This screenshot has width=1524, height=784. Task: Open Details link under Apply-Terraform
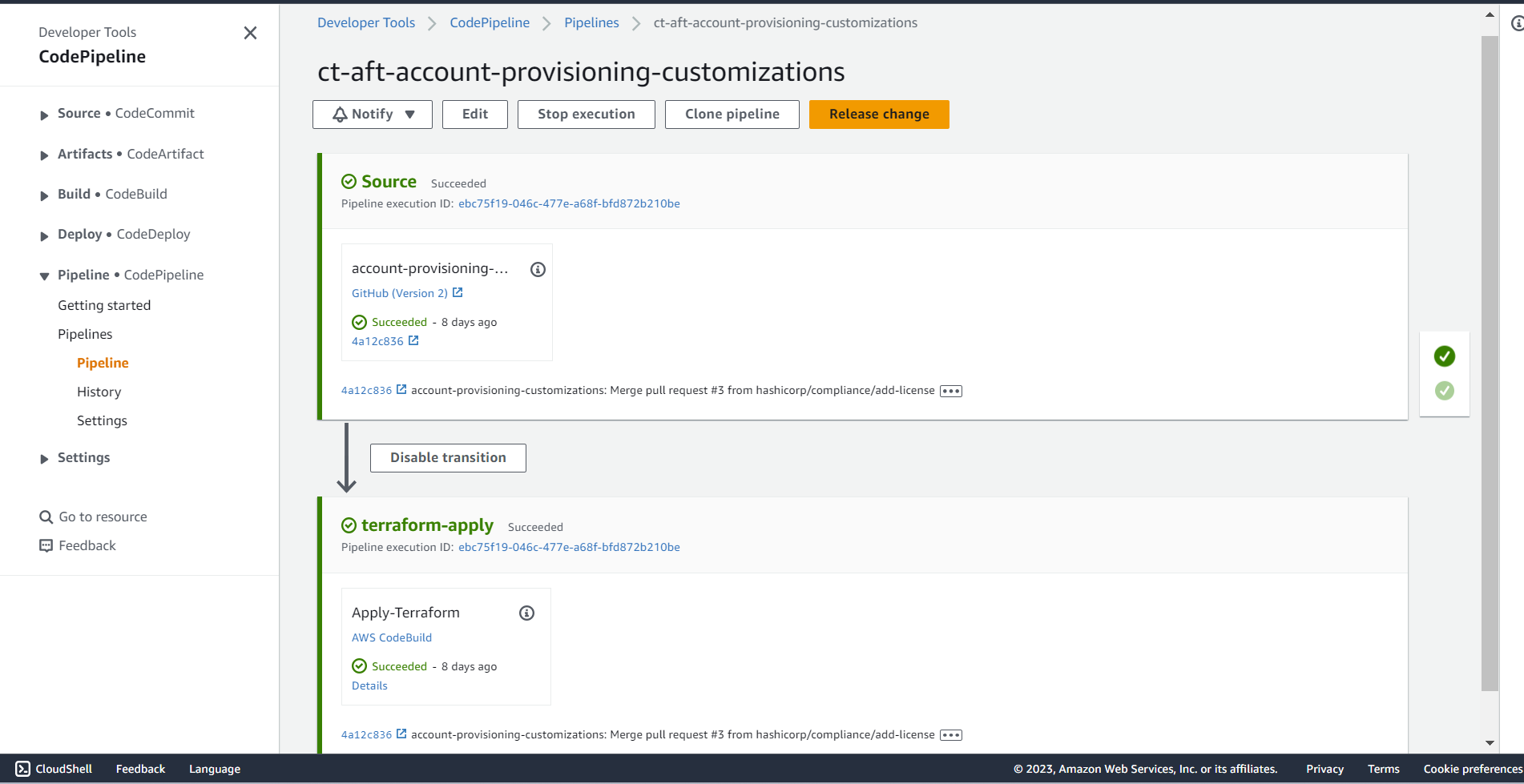[369, 686]
